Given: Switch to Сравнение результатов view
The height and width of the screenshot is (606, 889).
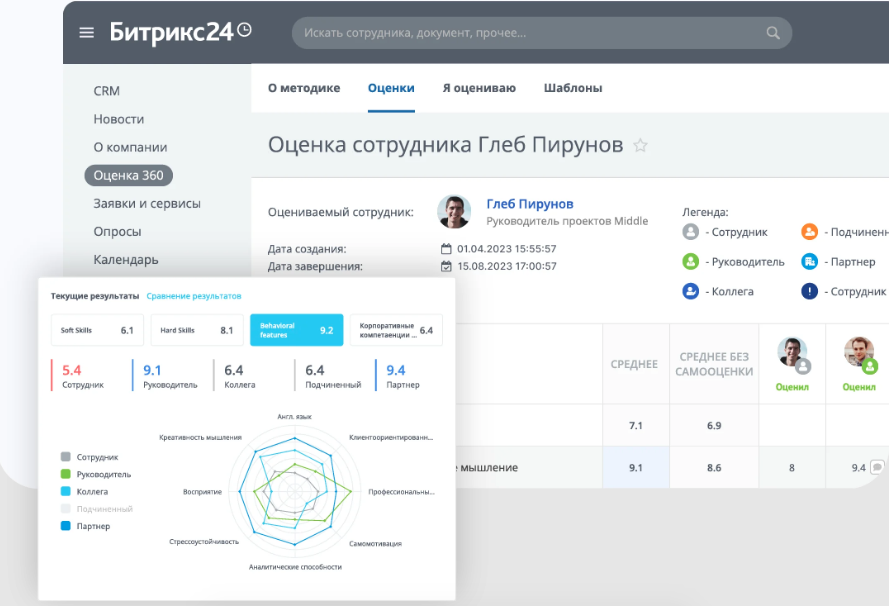Looking at the screenshot, I should pos(194,296).
